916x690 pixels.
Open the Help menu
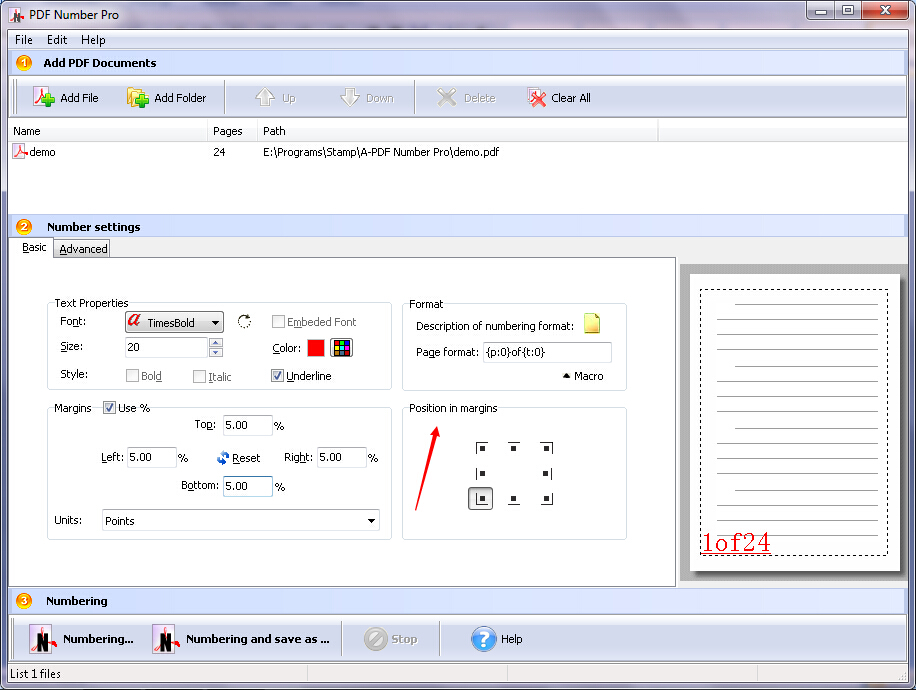(x=93, y=40)
